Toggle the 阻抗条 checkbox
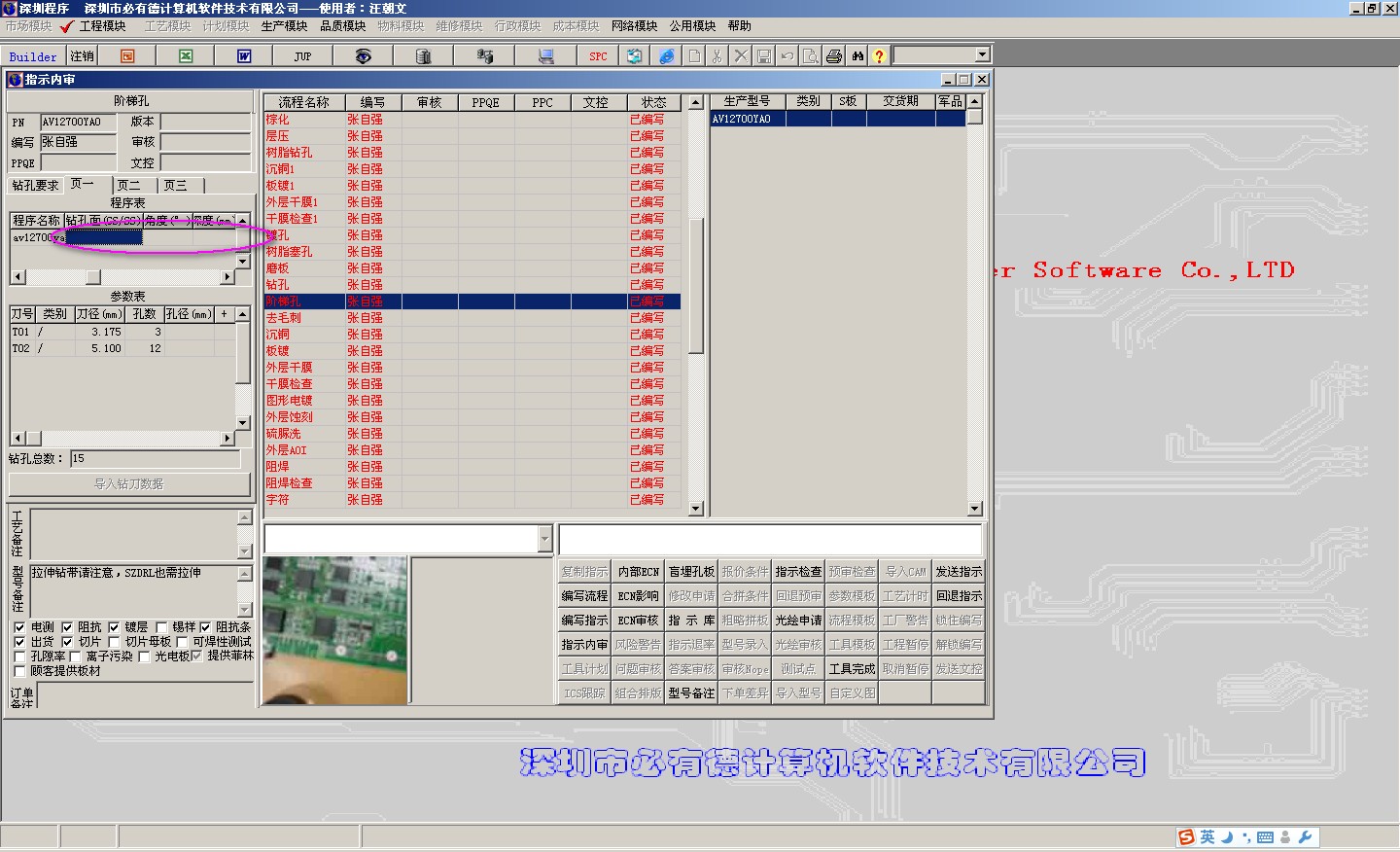The width and height of the screenshot is (1400, 852). [205, 627]
